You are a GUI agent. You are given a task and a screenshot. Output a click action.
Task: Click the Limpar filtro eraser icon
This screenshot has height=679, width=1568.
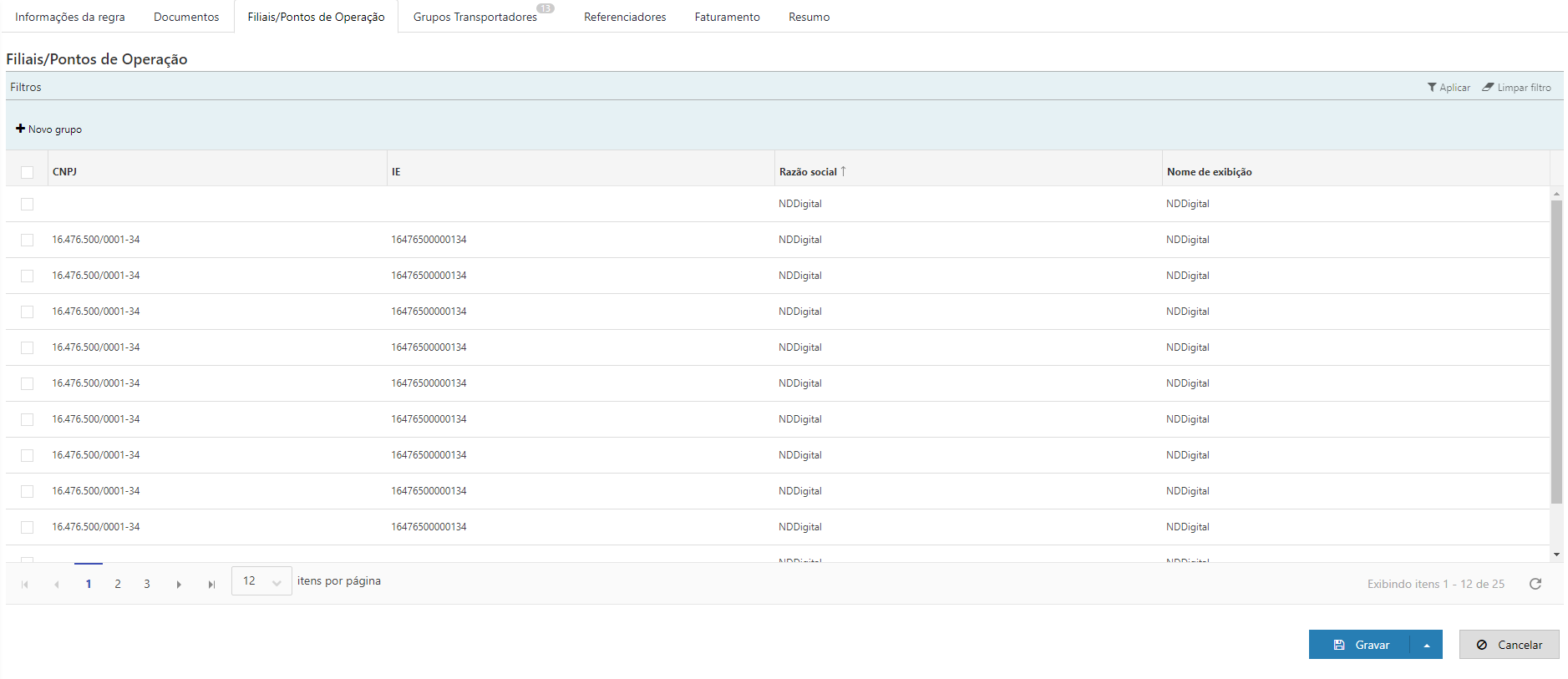[x=1488, y=88]
